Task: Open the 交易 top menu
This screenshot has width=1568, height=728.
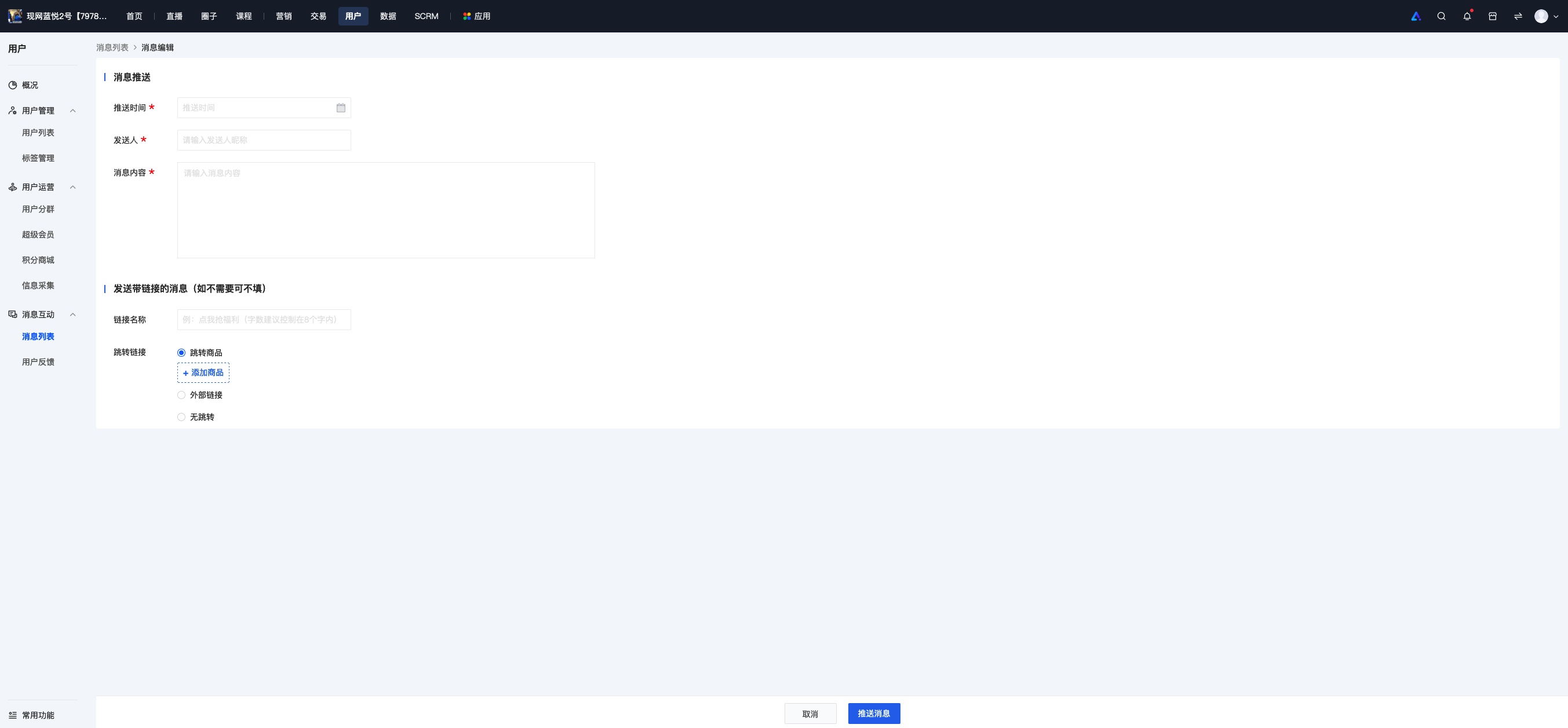Action: pos(319,16)
